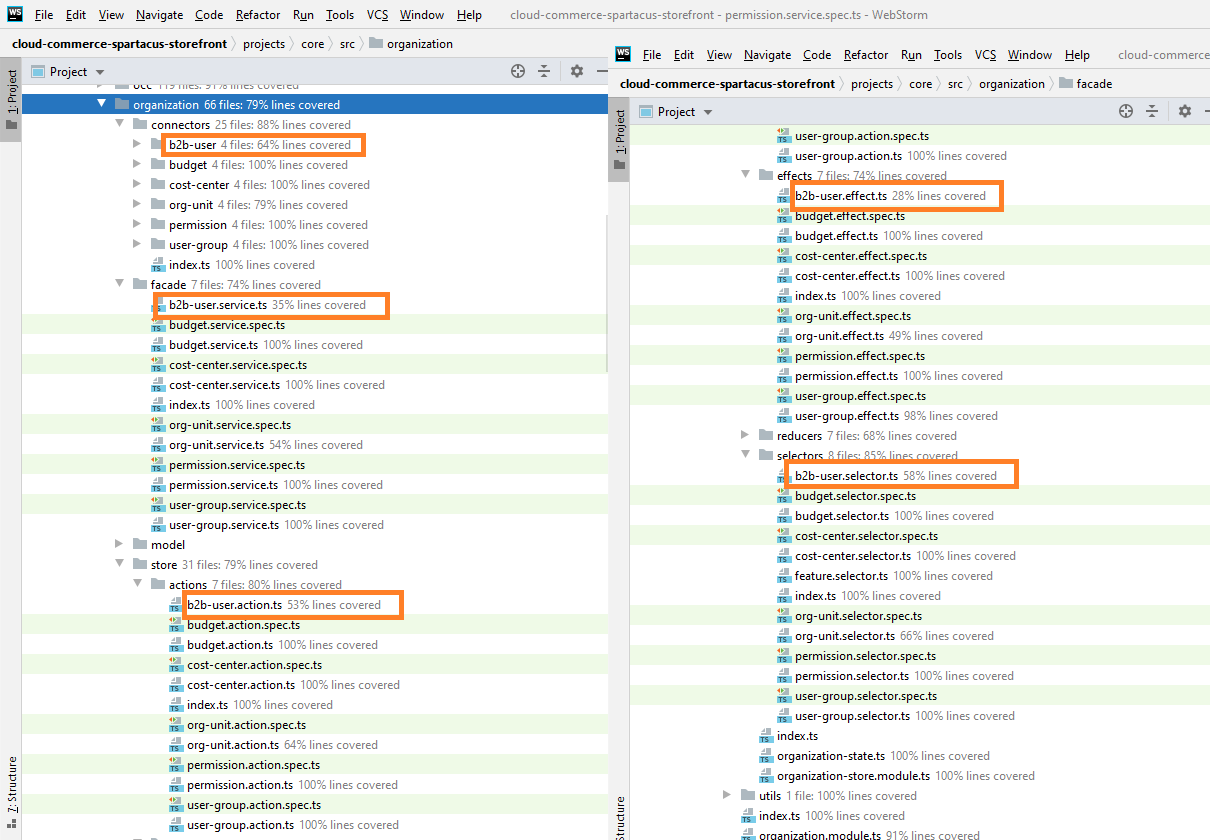The height and width of the screenshot is (840, 1210).
Task: Select org-unit.selector.ts 66% lines covered
Action: coord(894,636)
